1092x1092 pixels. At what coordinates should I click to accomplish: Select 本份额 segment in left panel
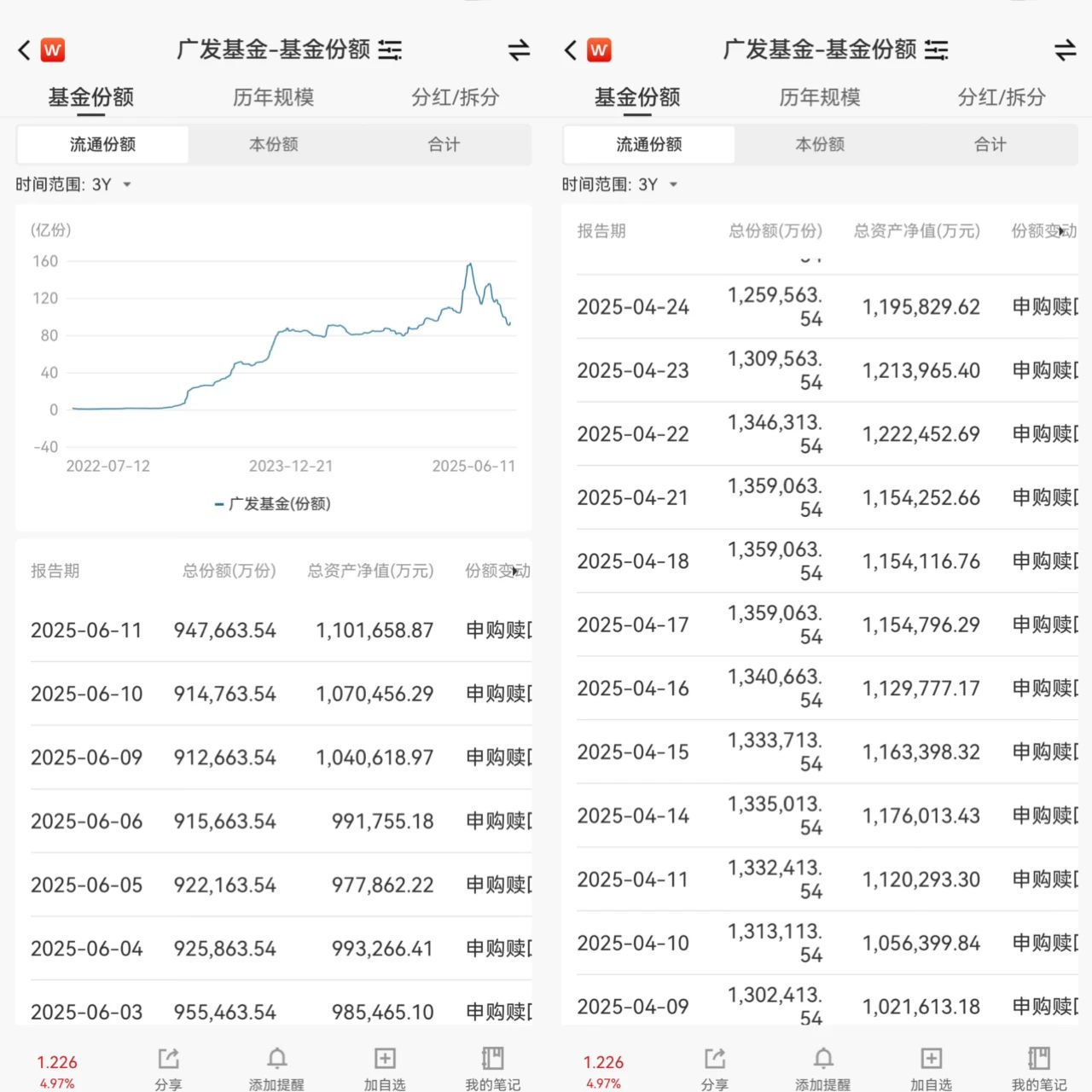pyautogui.click(x=273, y=145)
